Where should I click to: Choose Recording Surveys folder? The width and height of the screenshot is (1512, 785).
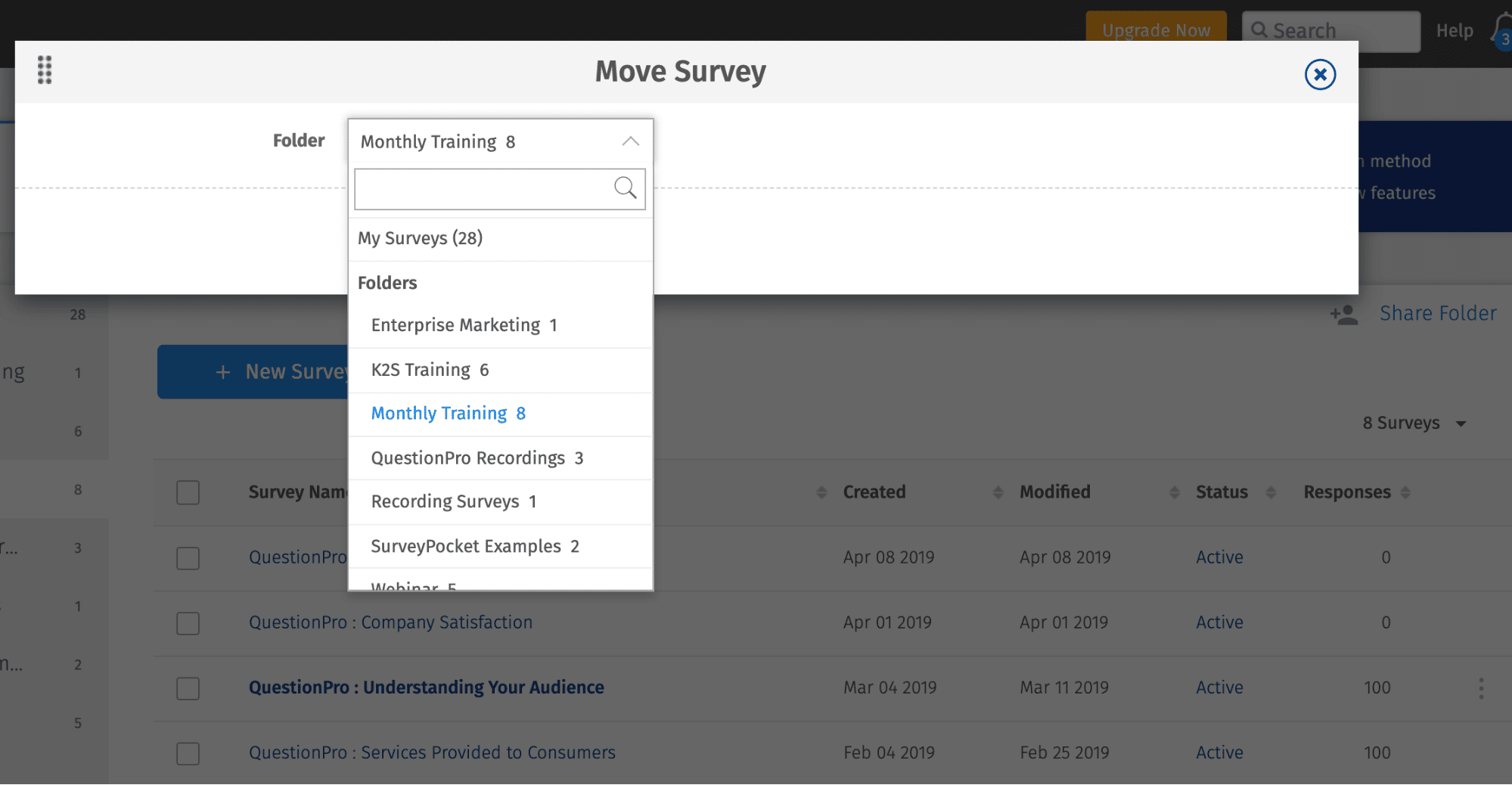point(500,502)
